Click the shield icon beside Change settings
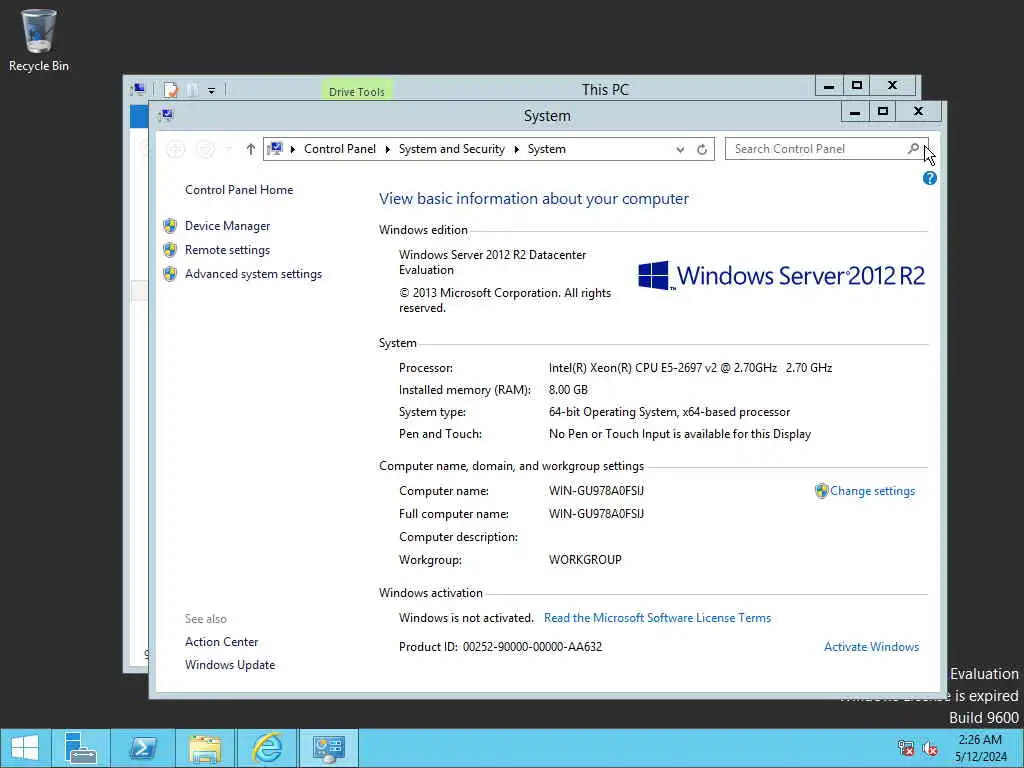The width and height of the screenshot is (1024, 768). (x=822, y=491)
